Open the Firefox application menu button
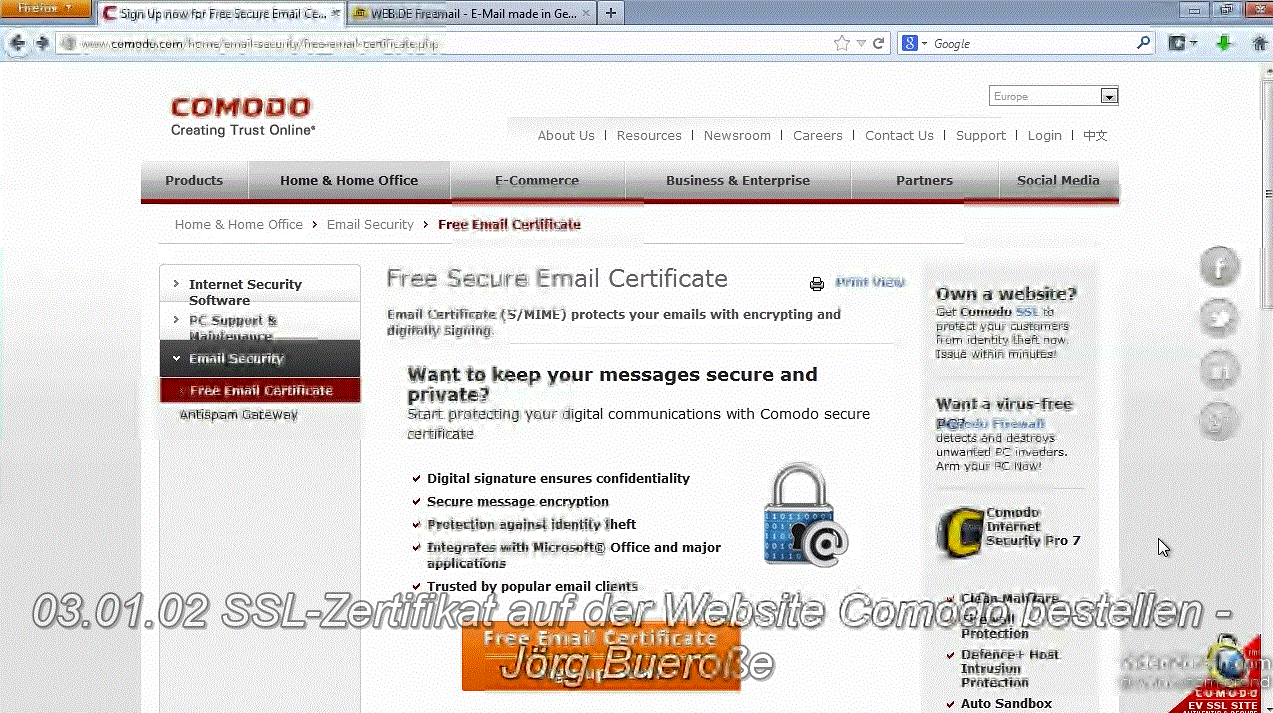 [46, 9]
